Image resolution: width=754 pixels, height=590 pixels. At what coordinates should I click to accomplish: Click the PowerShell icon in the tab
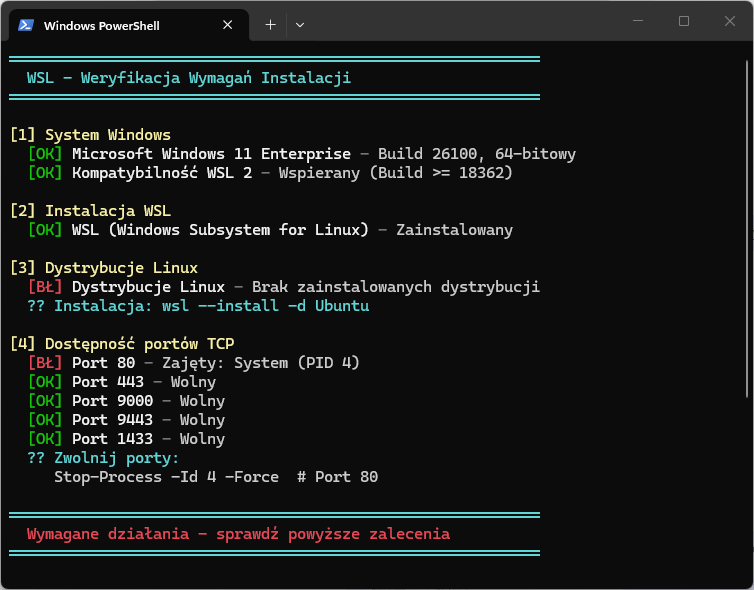[26, 25]
